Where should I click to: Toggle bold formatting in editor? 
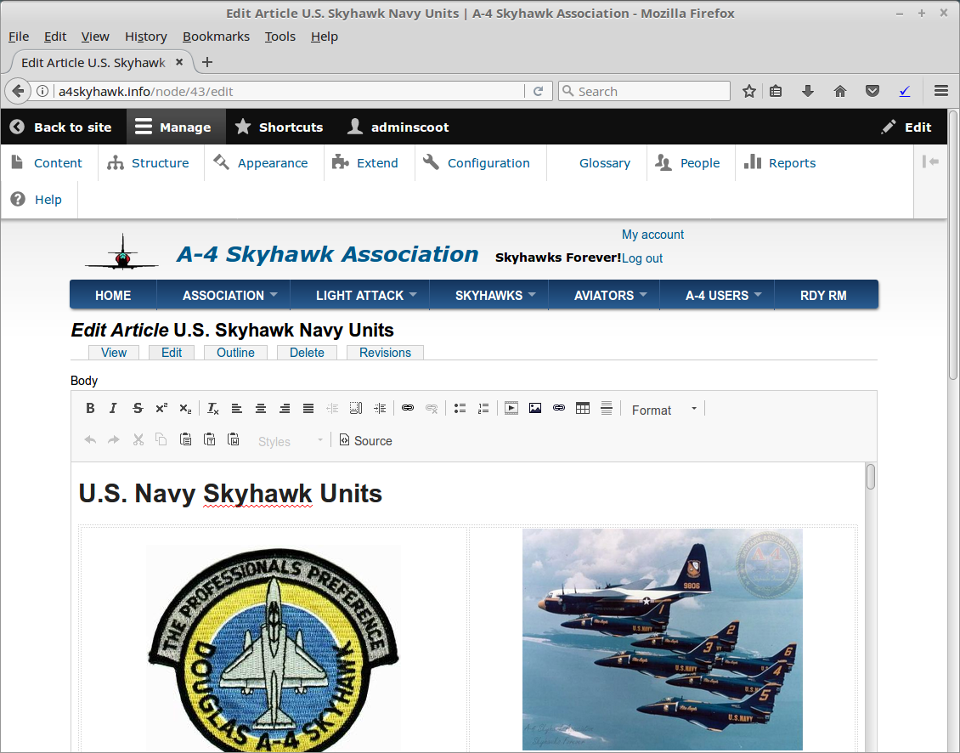coord(90,408)
